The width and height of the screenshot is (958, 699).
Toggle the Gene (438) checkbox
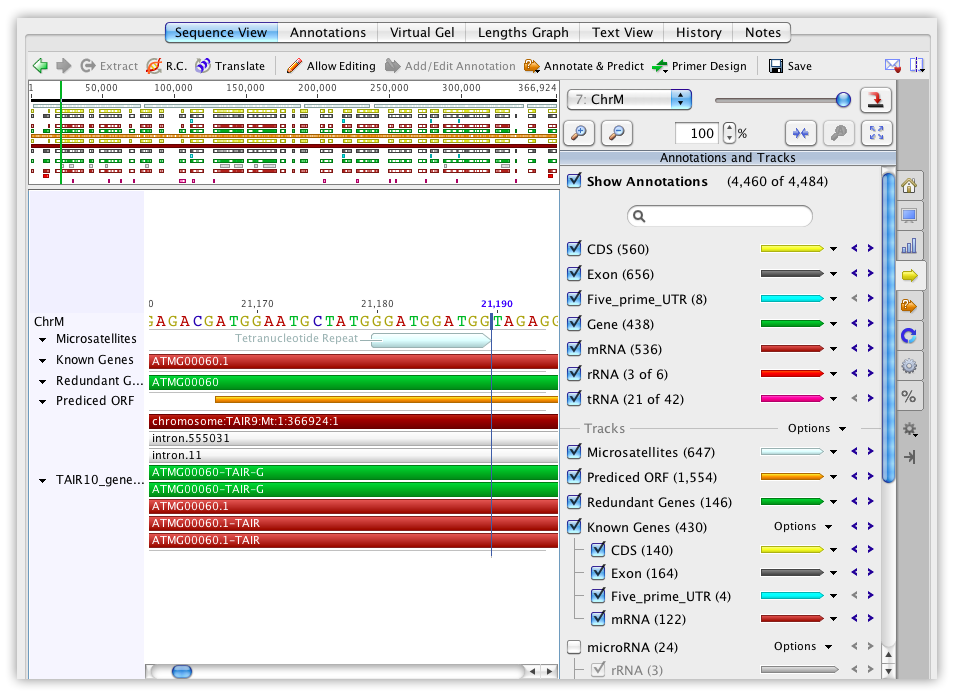(574, 323)
